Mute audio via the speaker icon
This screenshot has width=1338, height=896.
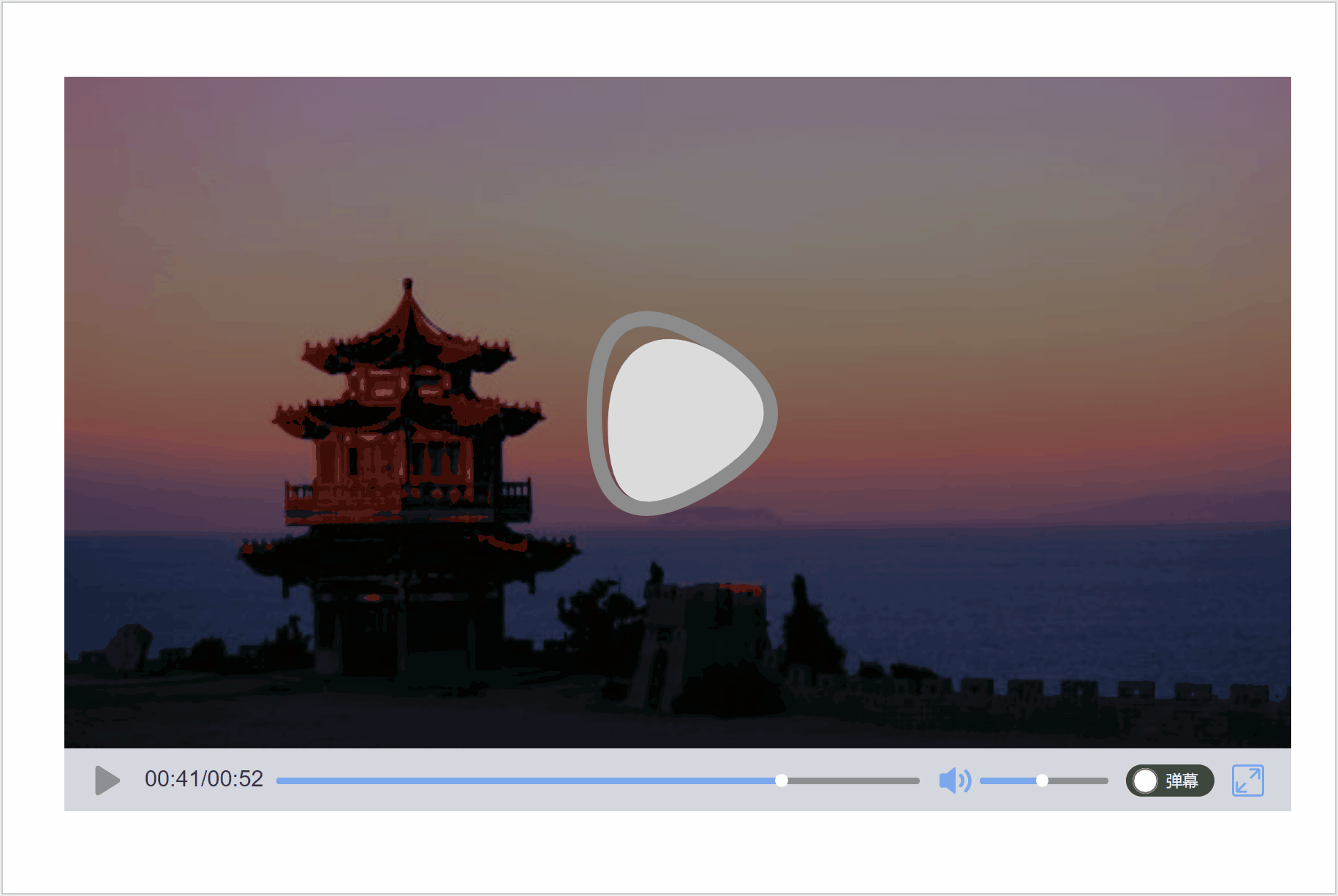pyautogui.click(x=955, y=781)
